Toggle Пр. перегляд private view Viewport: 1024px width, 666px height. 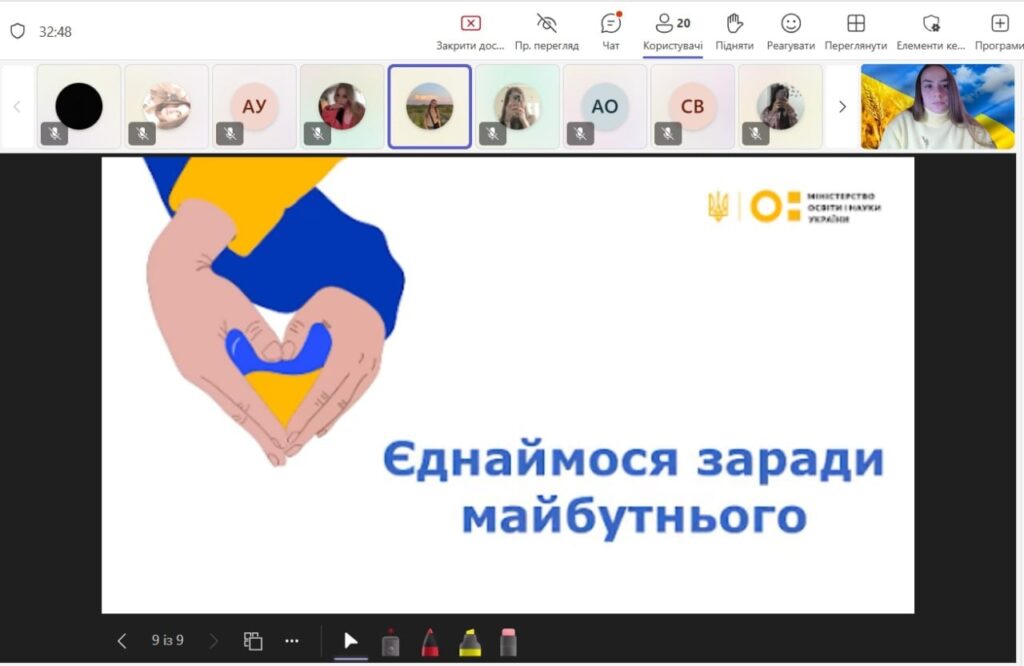click(x=546, y=31)
